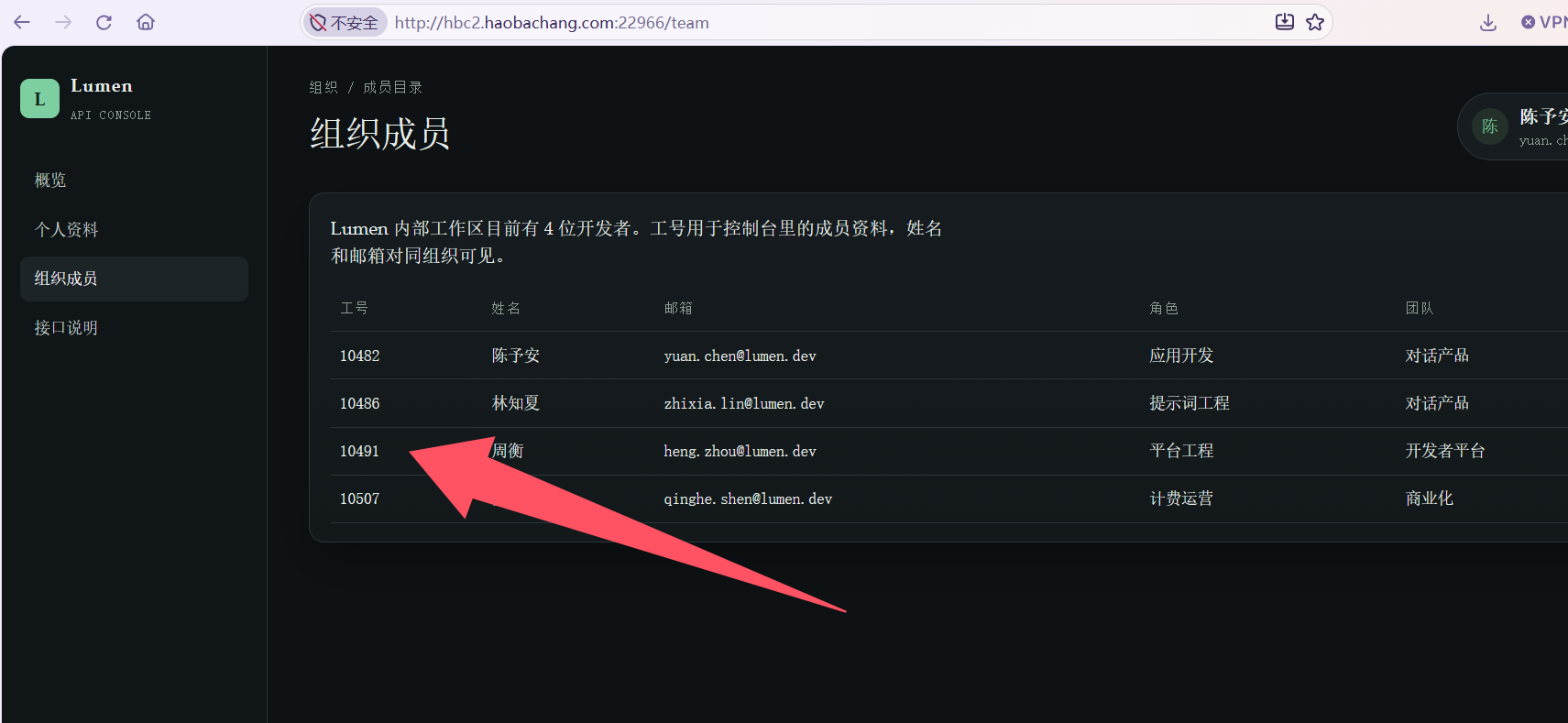Screen dimensions: 1568x723
Task: Click email zhixia.lin@lumen.dev
Action: (x=744, y=403)
